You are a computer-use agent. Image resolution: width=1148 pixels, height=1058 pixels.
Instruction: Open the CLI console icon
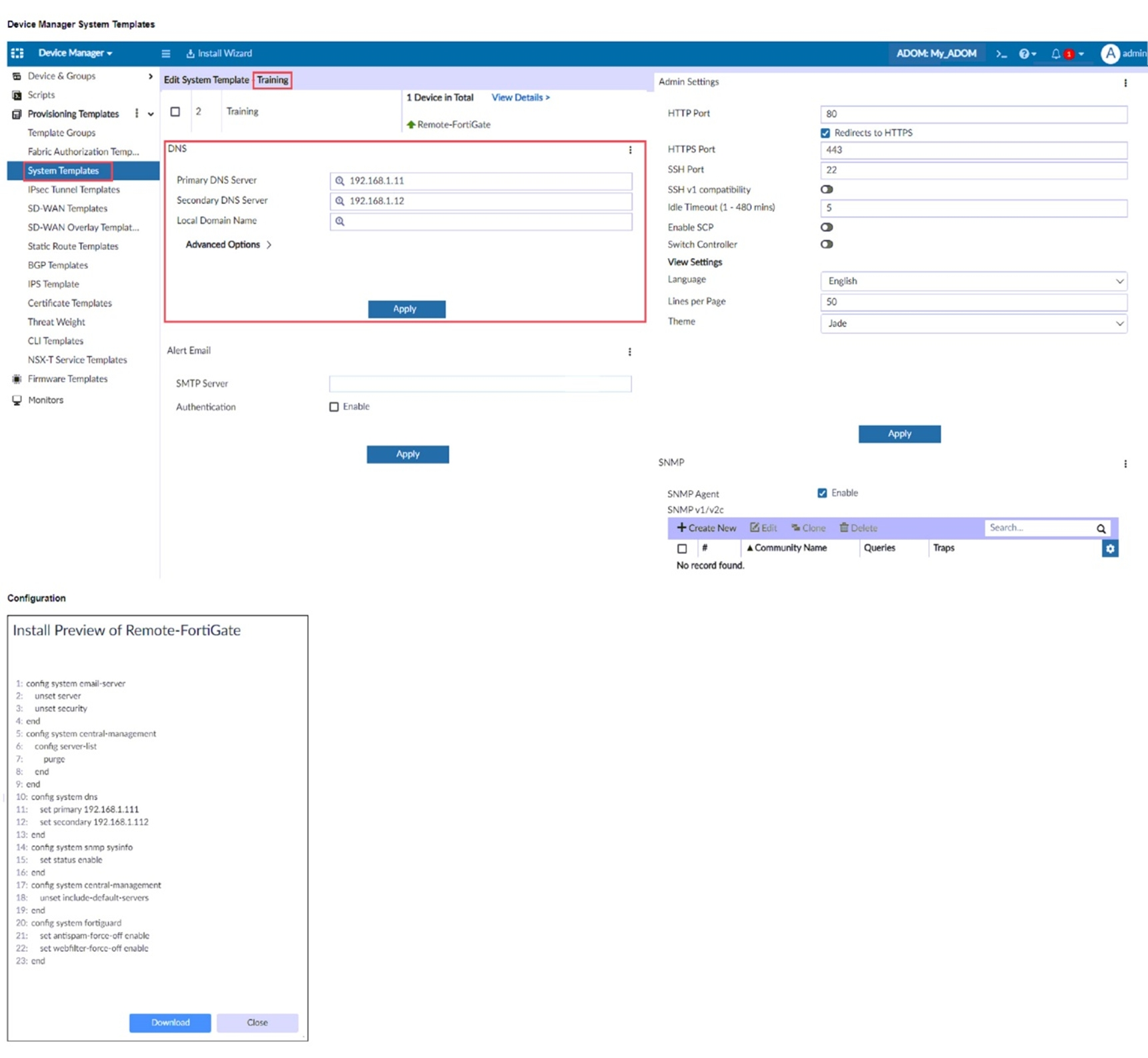(1001, 54)
